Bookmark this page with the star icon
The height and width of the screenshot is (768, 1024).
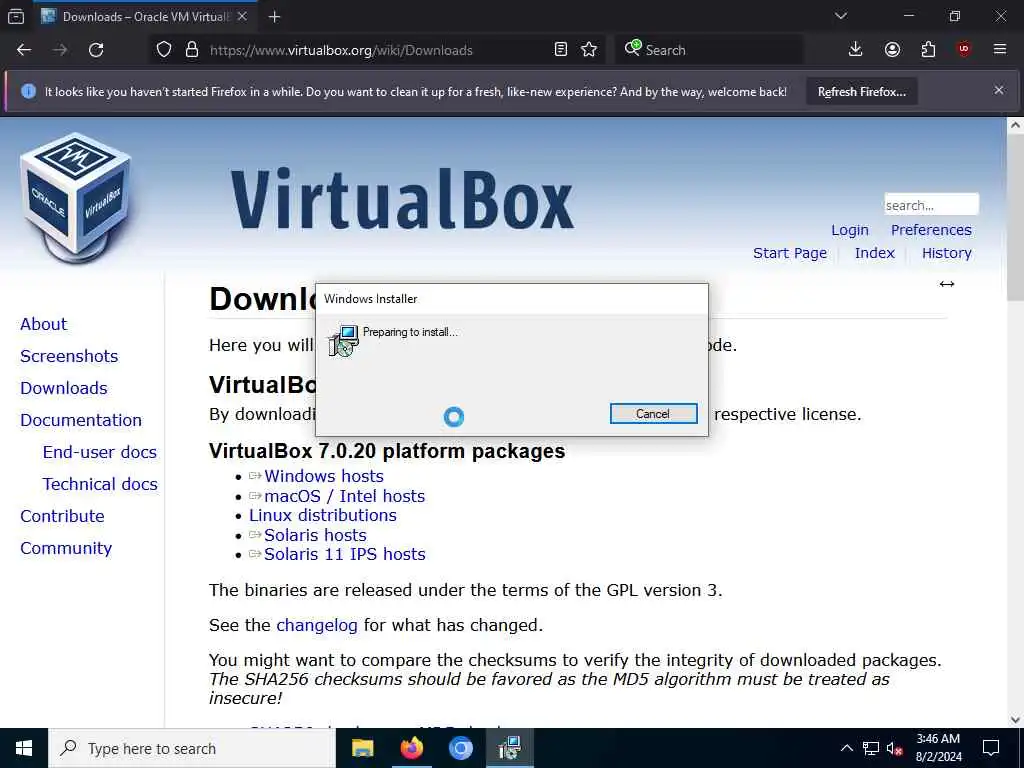click(x=589, y=50)
